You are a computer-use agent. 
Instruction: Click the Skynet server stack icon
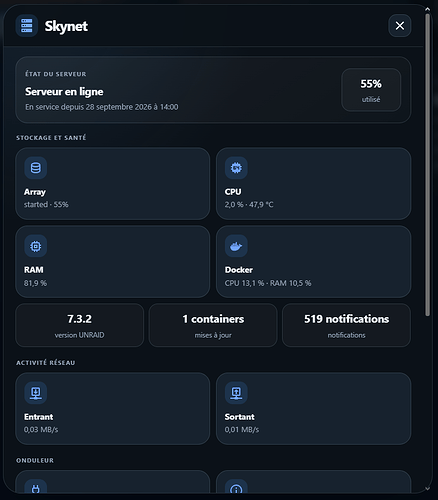[x=27, y=26]
